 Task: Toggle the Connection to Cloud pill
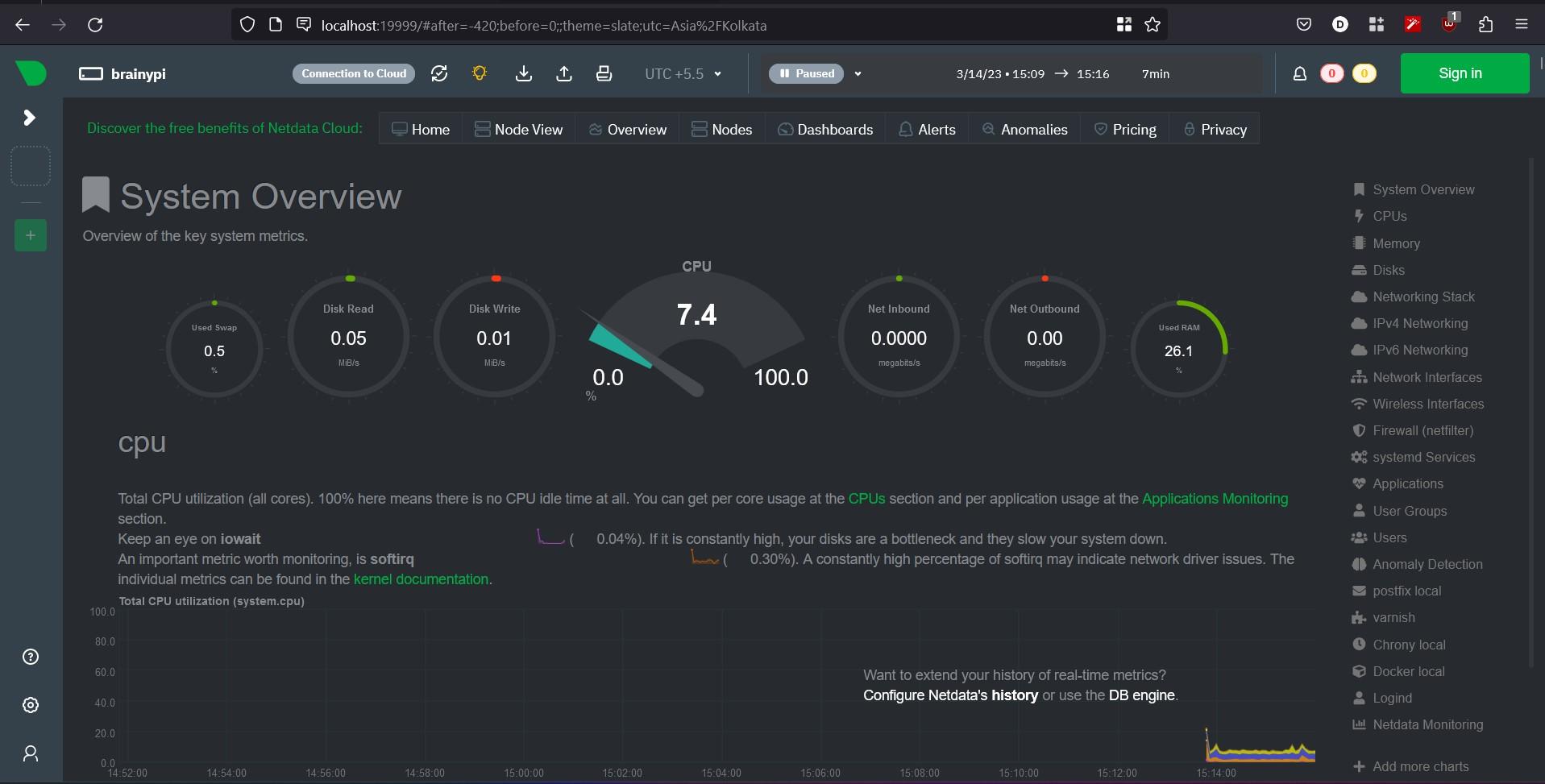point(354,73)
